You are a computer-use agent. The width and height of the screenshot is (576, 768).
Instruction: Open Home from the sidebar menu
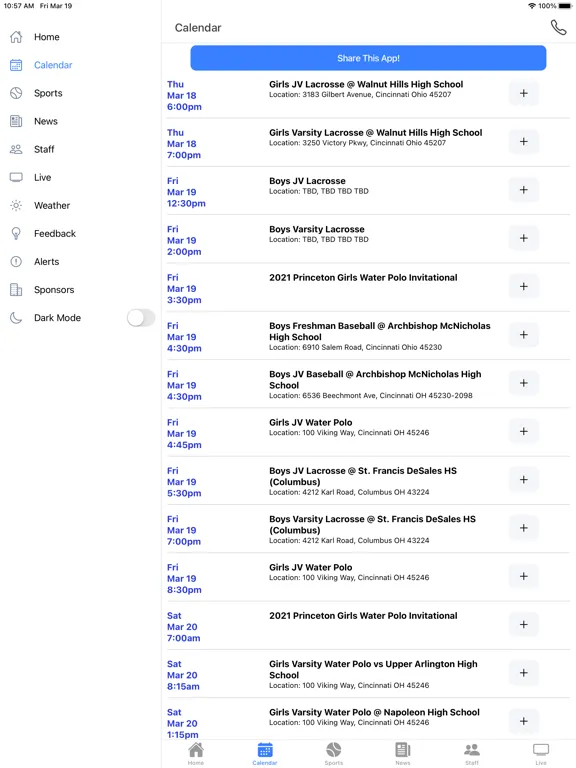[47, 37]
